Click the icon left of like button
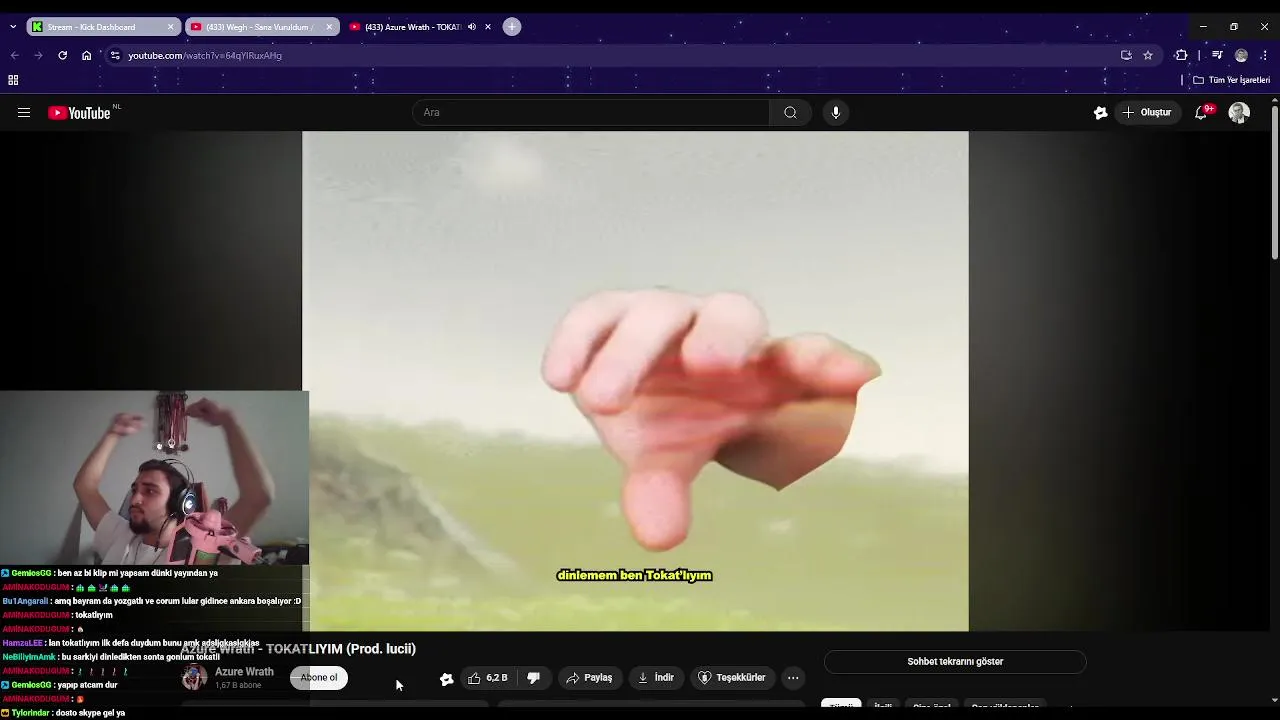 pos(447,679)
